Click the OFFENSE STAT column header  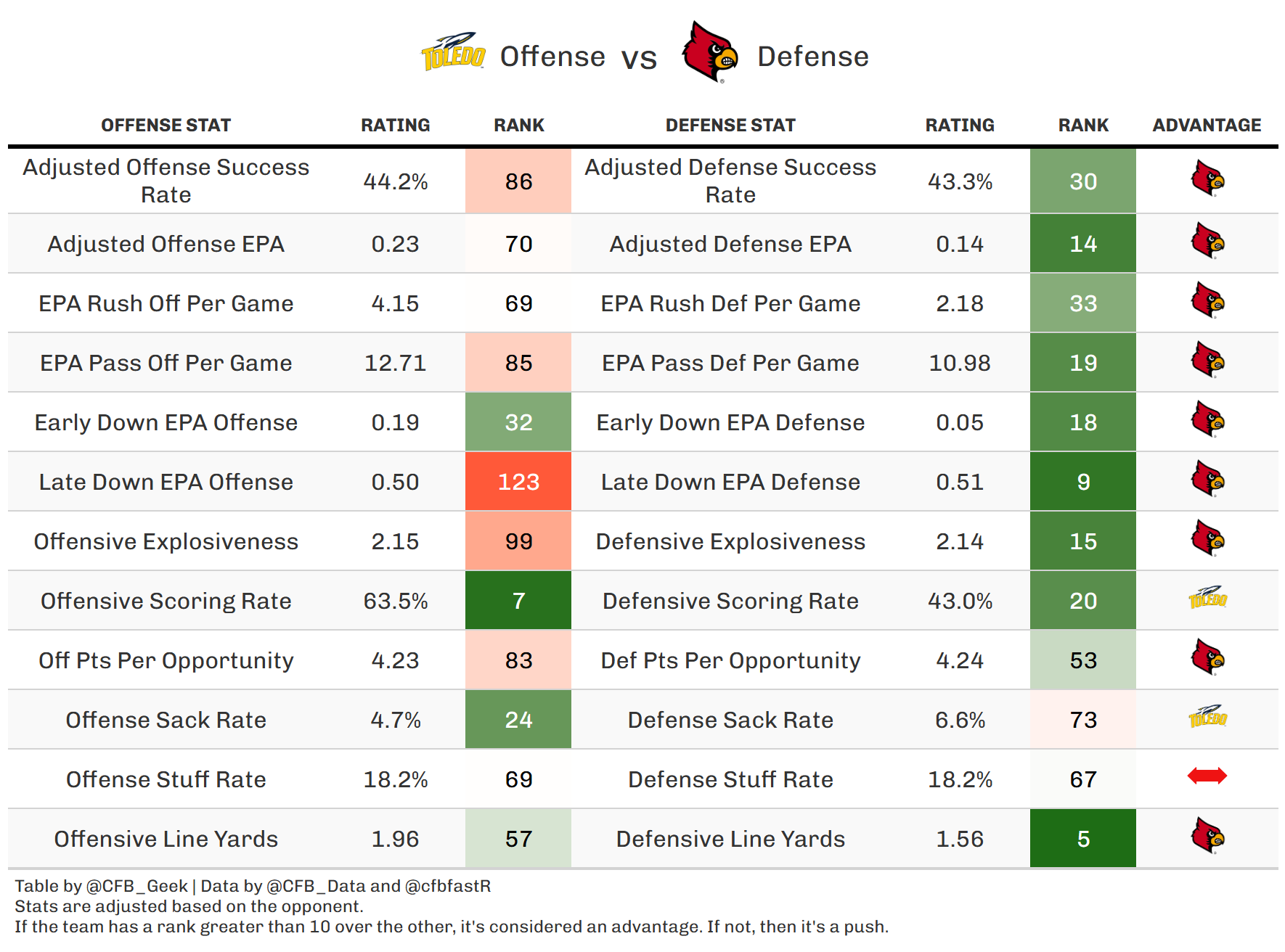point(166,126)
